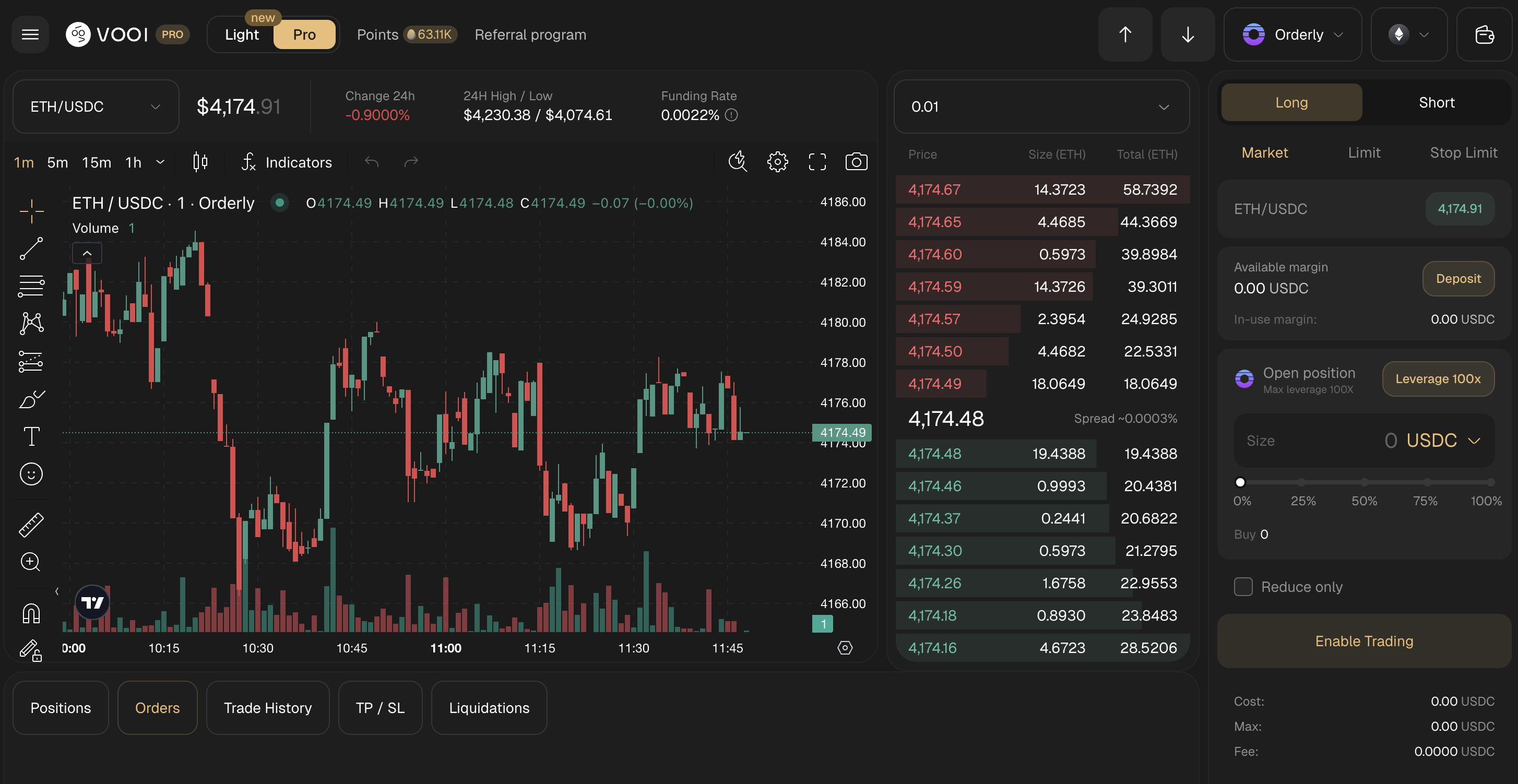Viewport: 1518px width, 784px height.
Task: Open the emoji icons tool
Action: coord(31,474)
